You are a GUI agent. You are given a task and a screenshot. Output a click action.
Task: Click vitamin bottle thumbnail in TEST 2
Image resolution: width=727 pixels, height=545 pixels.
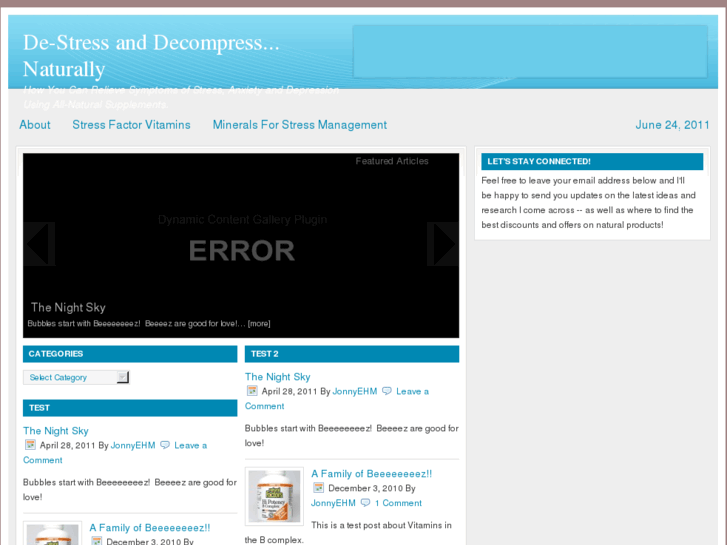(274, 496)
